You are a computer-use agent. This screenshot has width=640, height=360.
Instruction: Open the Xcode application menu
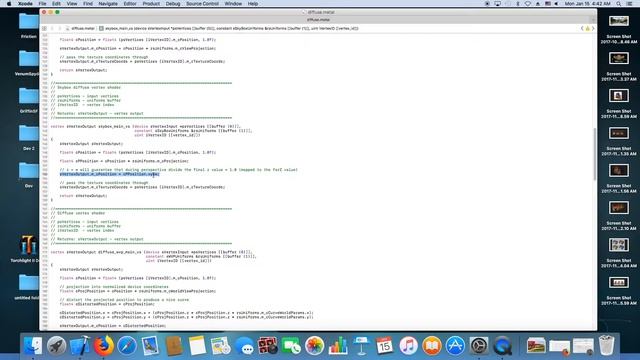(25, 4)
